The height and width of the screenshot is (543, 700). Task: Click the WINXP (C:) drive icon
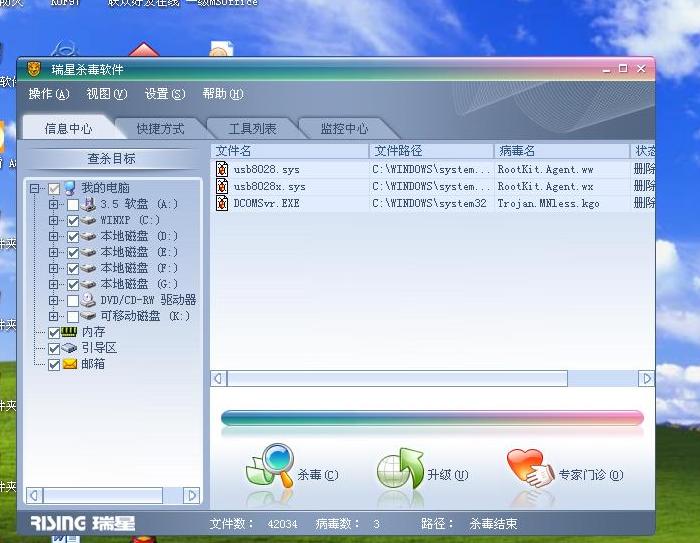coord(88,220)
